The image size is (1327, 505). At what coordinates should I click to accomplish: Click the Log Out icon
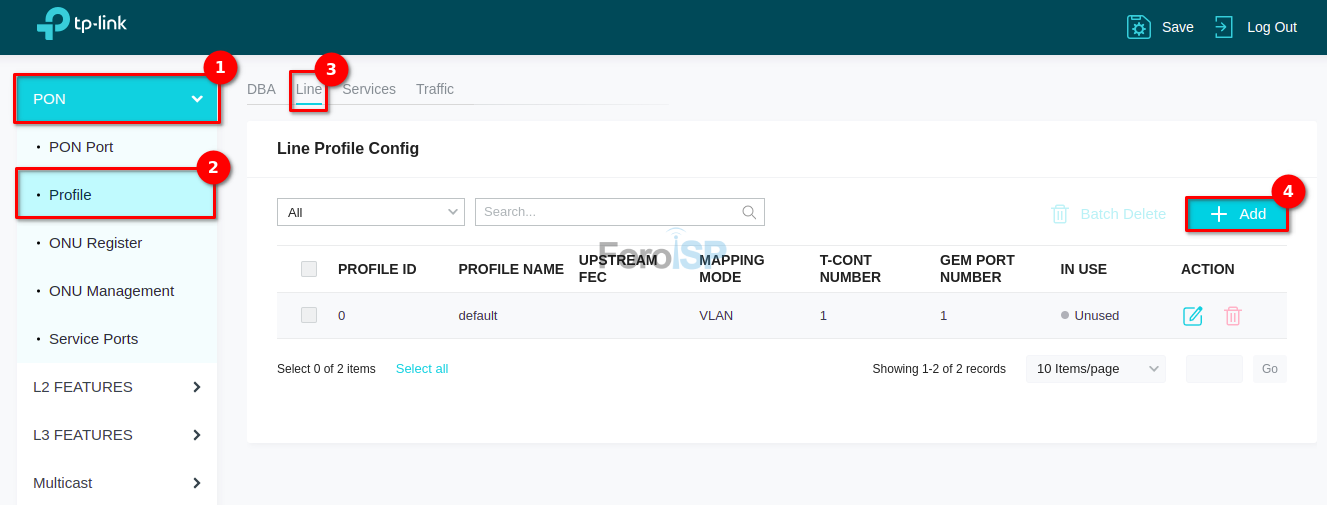tap(1224, 27)
